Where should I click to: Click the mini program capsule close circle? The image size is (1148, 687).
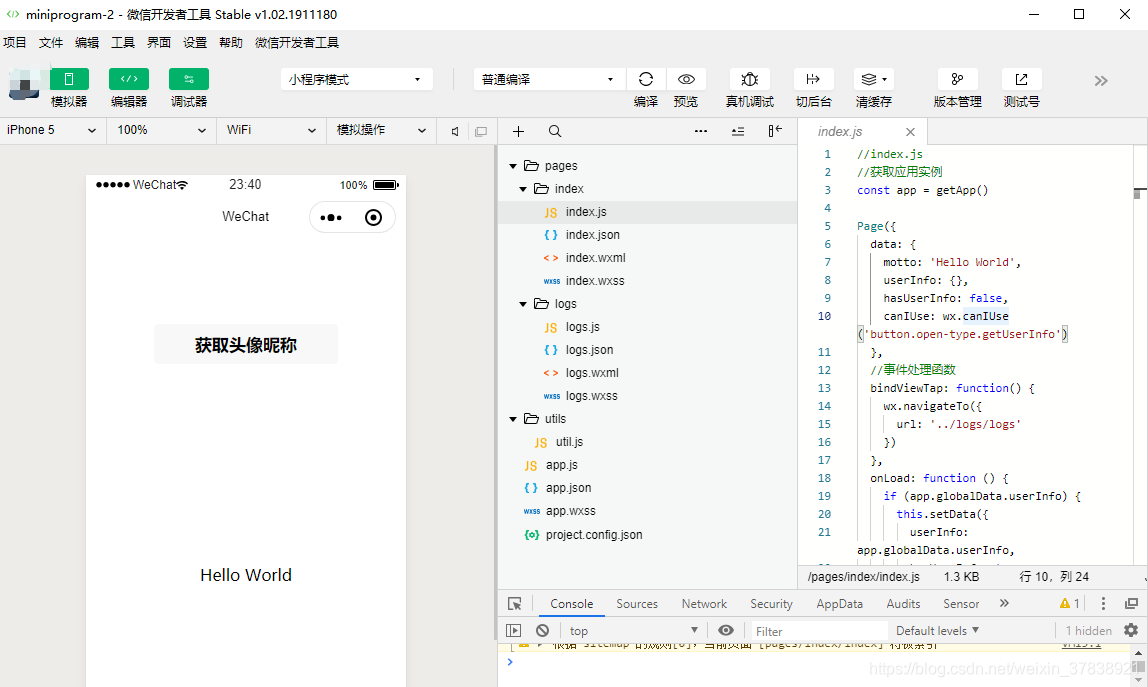point(373,218)
